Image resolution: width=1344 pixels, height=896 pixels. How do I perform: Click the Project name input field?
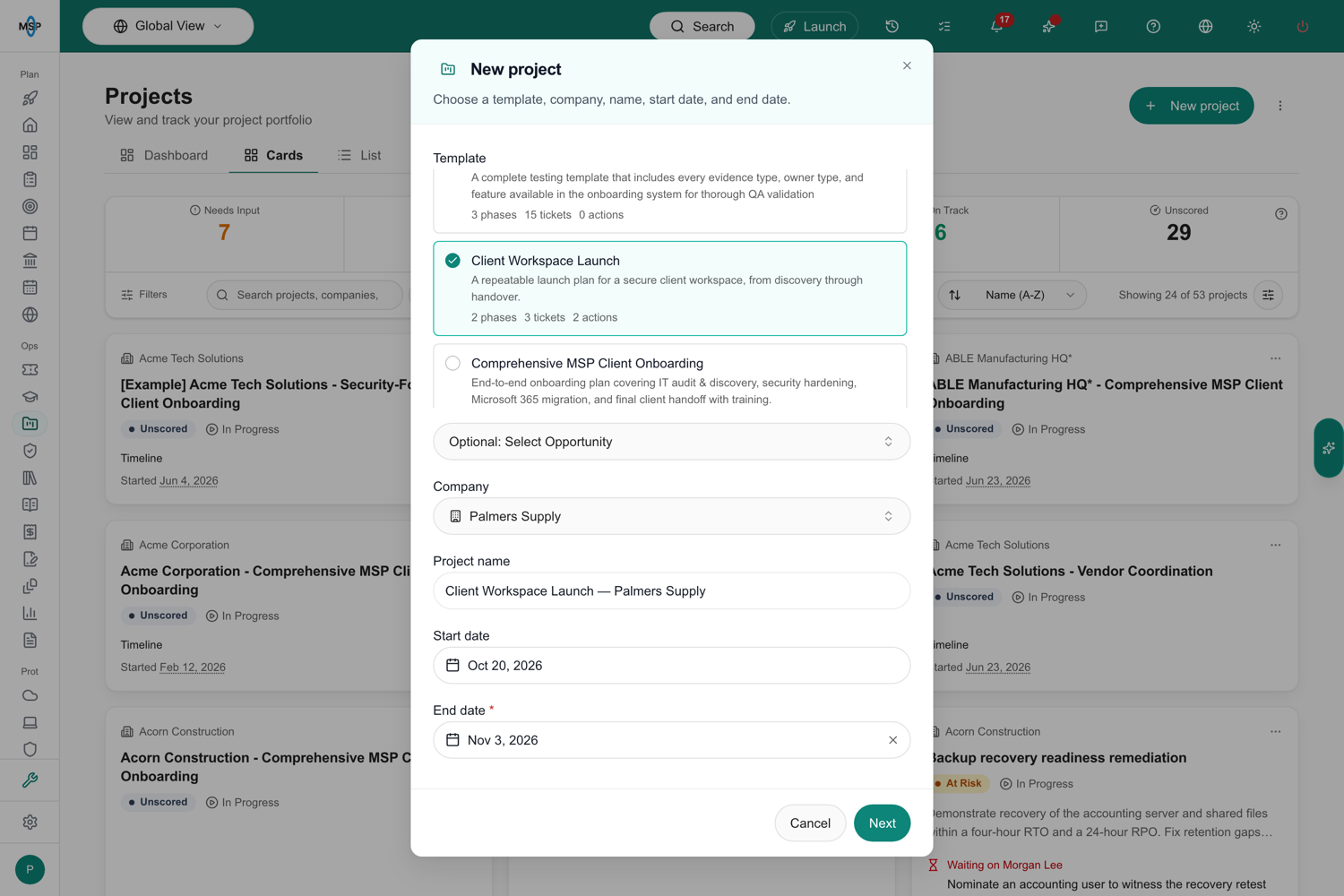coord(671,591)
